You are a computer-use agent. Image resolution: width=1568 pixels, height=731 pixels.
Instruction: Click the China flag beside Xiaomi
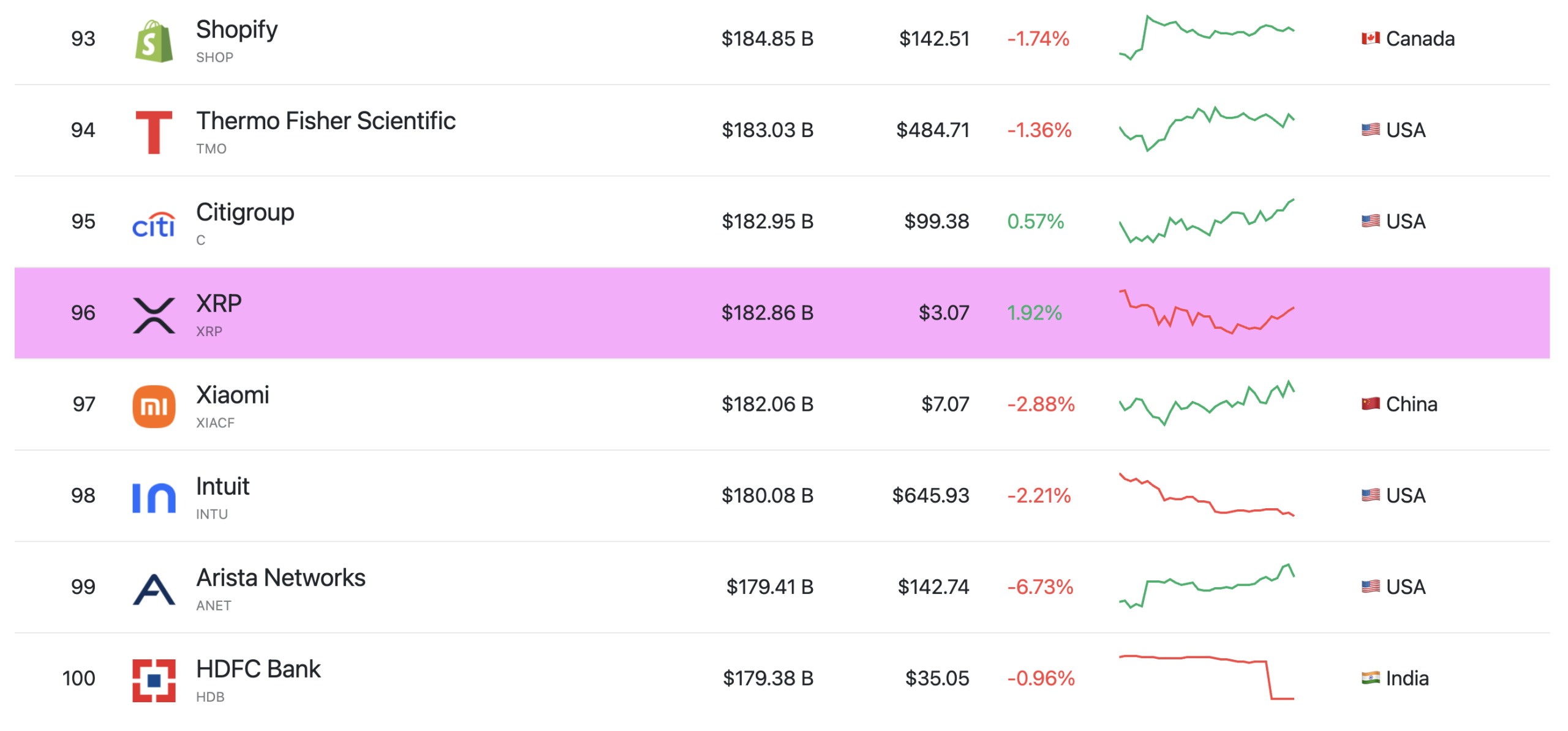(1371, 404)
